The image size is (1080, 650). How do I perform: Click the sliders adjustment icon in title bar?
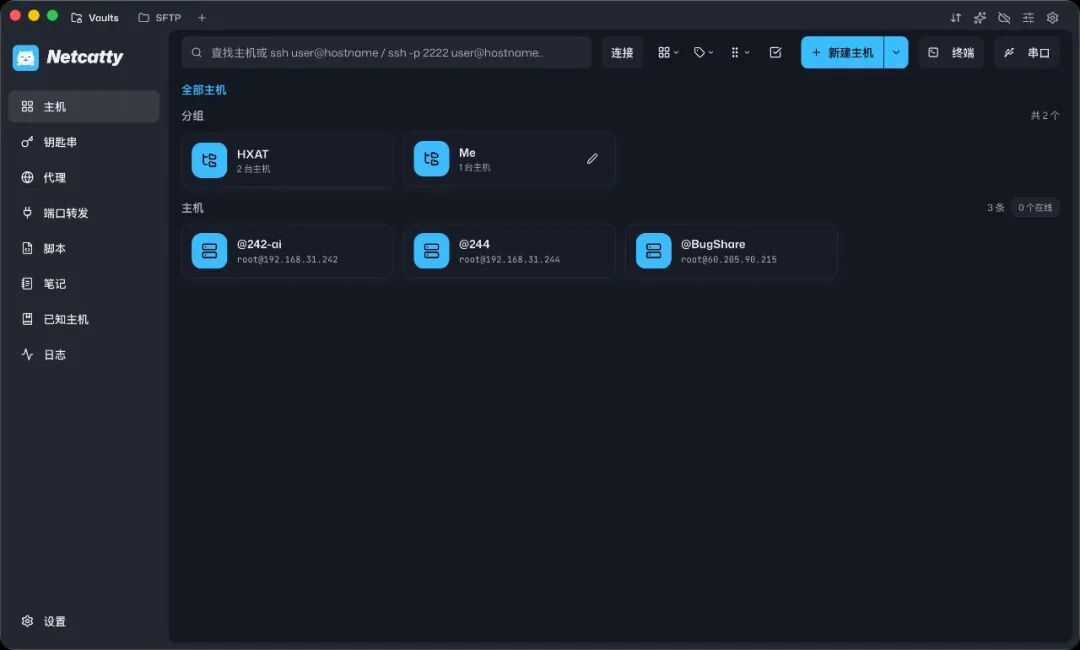coord(1028,18)
